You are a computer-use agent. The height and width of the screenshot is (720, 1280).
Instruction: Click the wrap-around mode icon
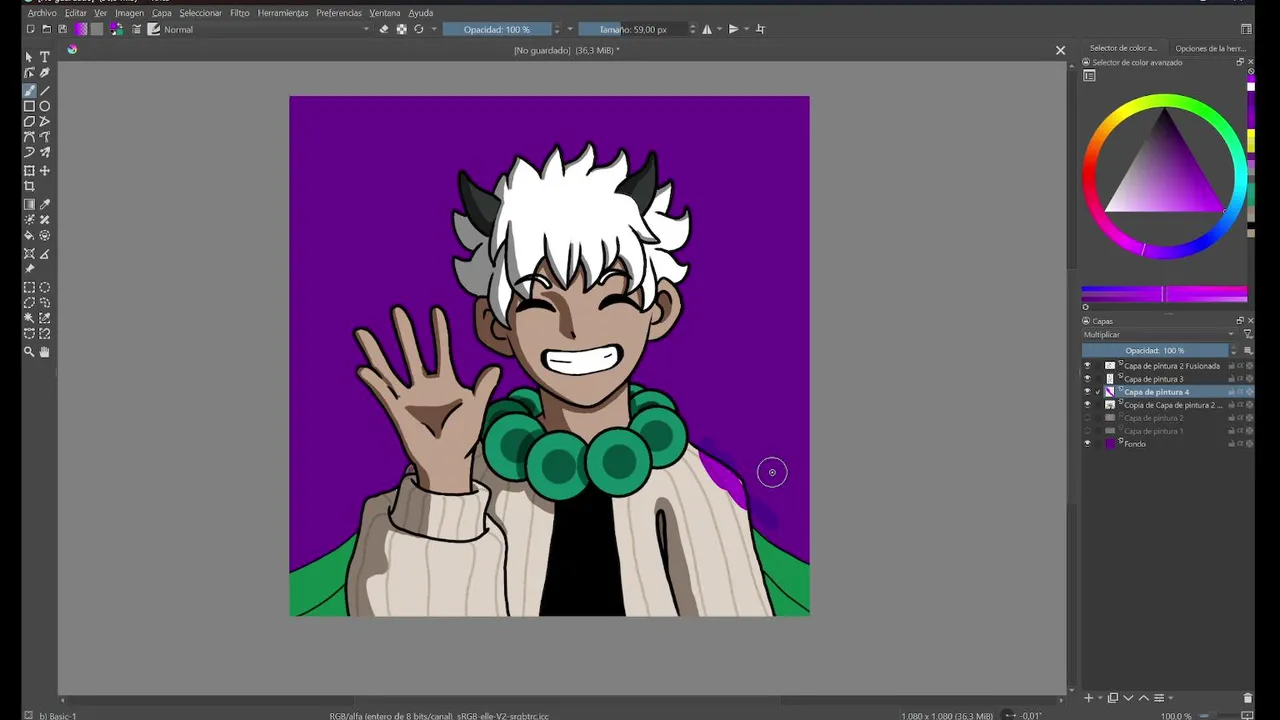760,29
